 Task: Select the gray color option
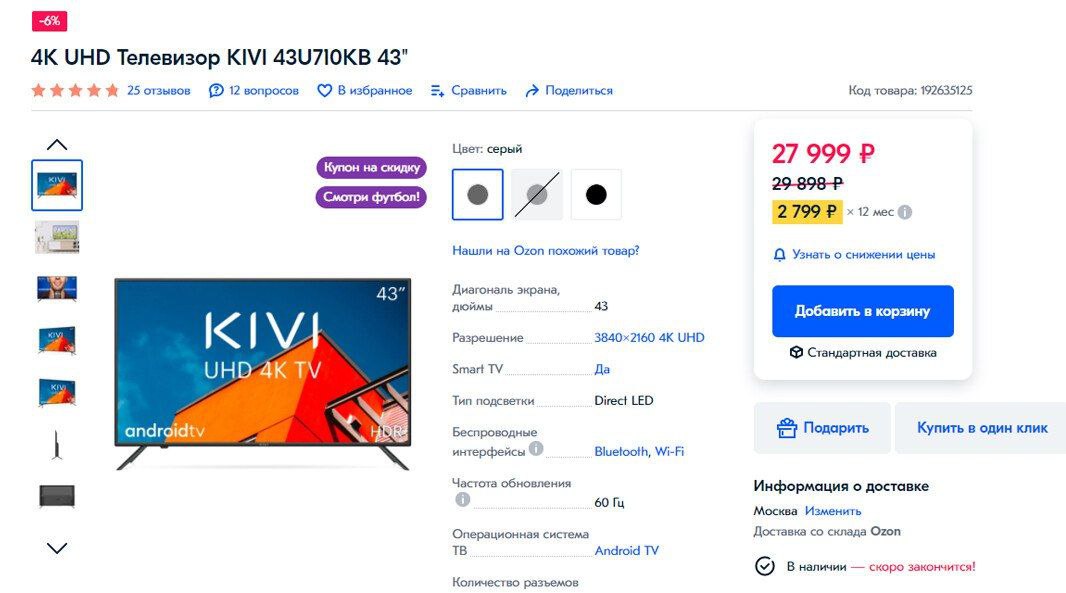click(x=478, y=194)
